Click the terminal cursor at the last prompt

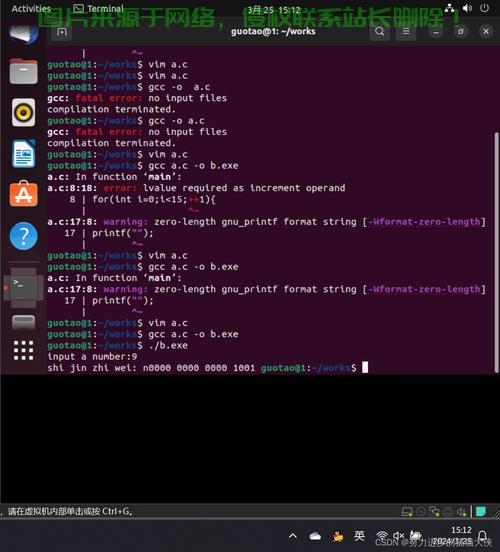click(365, 367)
